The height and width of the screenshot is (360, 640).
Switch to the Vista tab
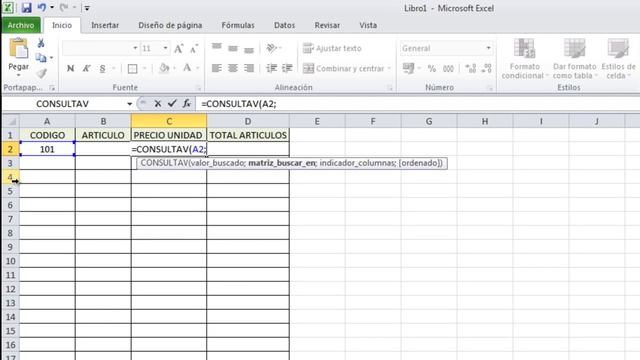[368, 25]
